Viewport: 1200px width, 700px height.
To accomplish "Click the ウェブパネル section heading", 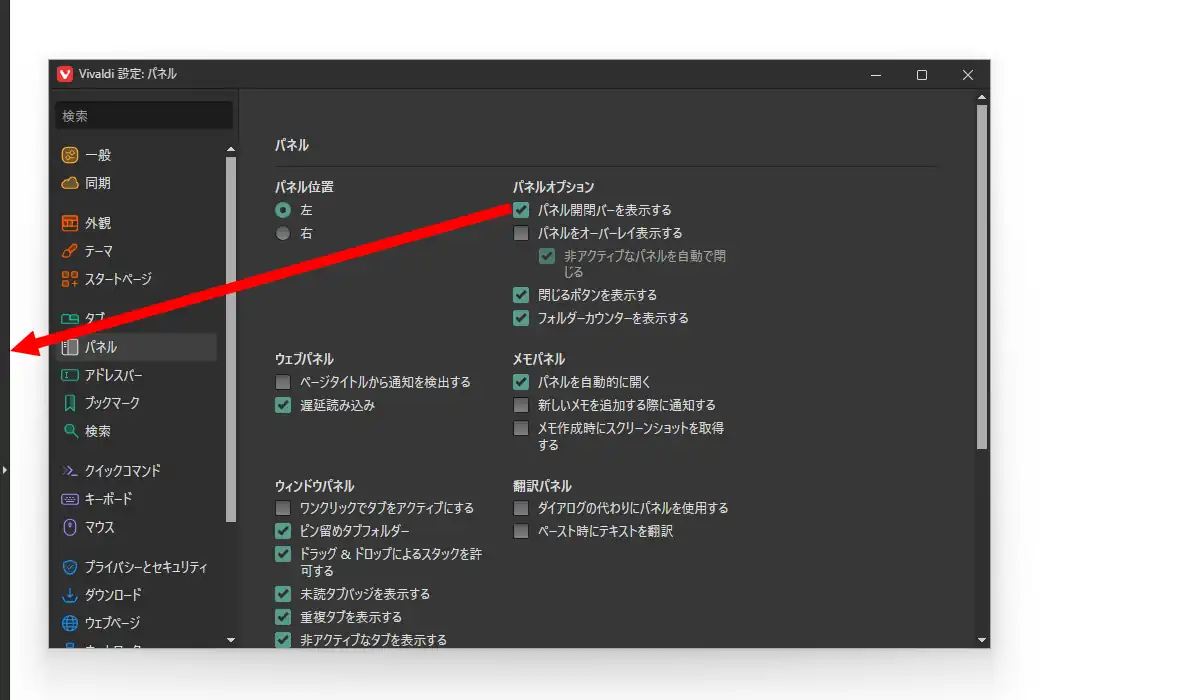I will 305,359.
